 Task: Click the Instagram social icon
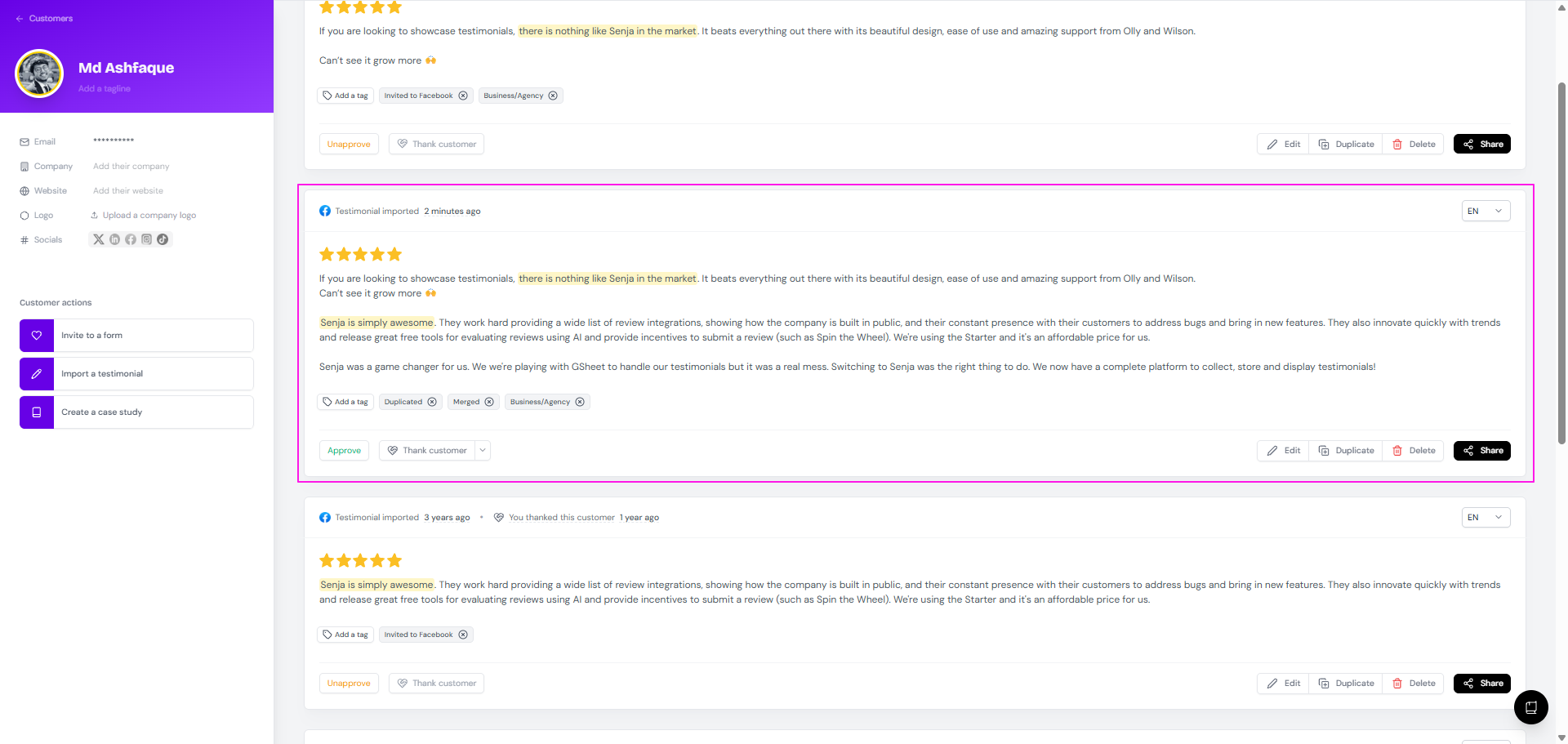click(x=147, y=239)
